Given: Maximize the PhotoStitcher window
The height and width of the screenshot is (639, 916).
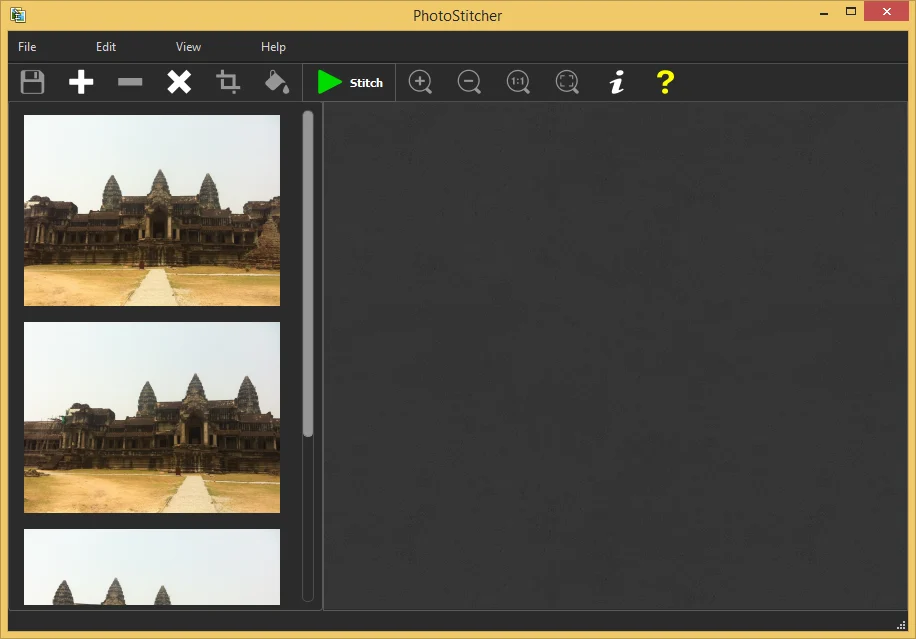Looking at the screenshot, I should [x=851, y=12].
